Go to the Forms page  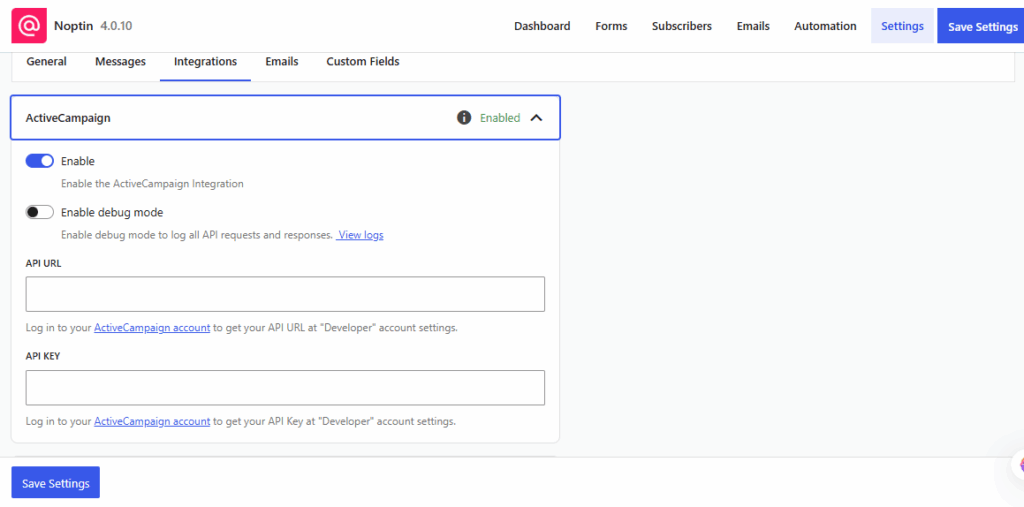pos(611,26)
